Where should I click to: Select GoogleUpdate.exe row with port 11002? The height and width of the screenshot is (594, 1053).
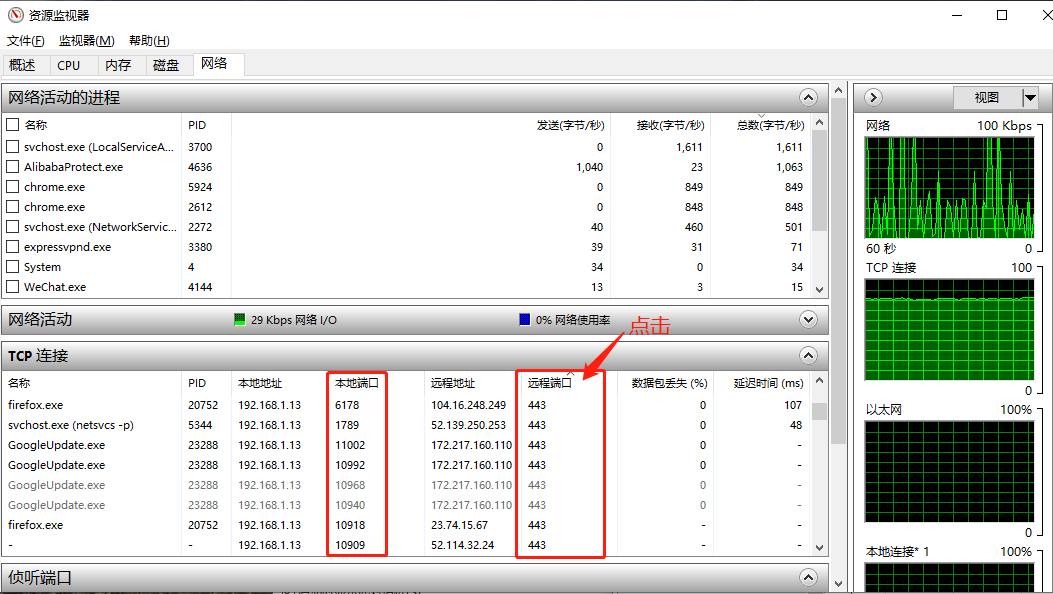tap(406, 445)
